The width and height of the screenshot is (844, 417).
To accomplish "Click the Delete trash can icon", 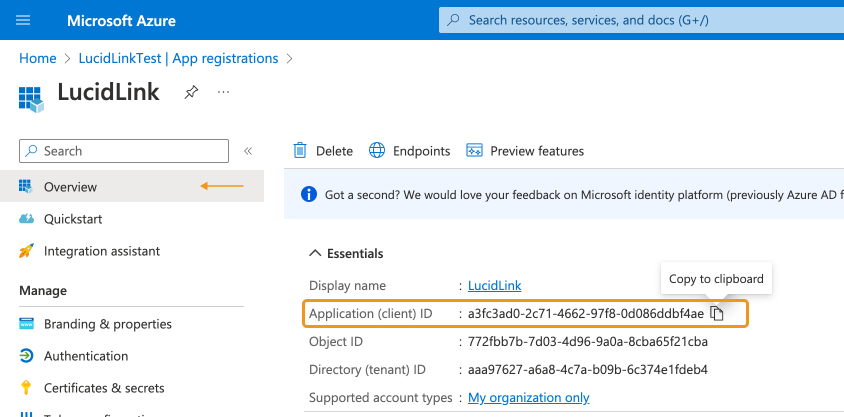I will point(300,151).
